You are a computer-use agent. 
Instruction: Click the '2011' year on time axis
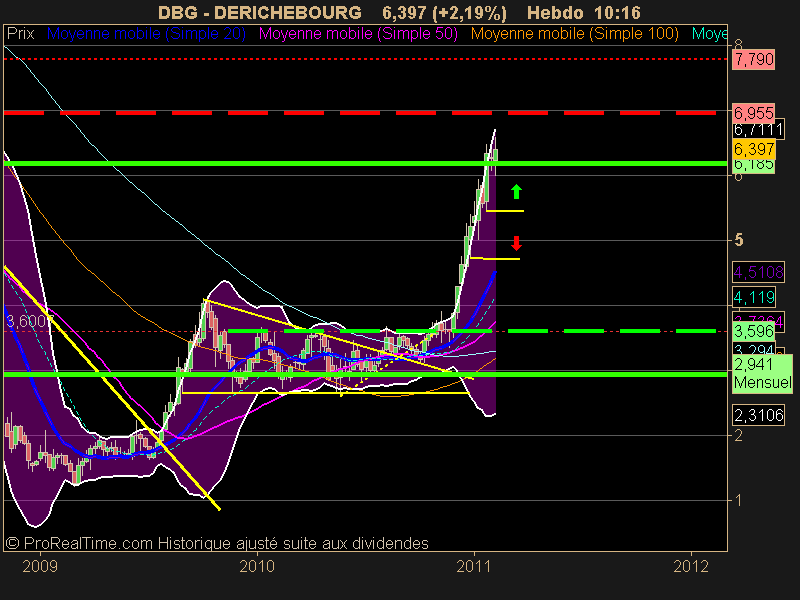point(474,566)
